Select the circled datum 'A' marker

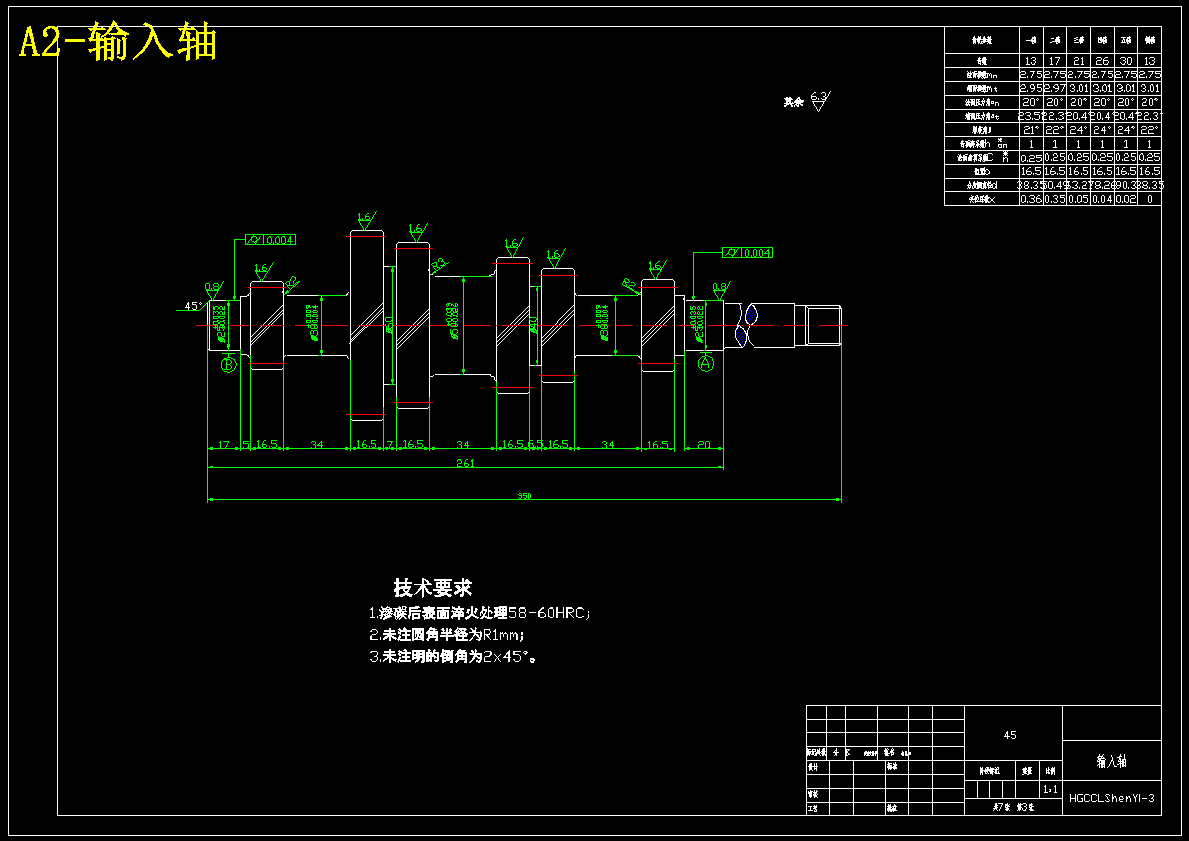click(x=706, y=363)
